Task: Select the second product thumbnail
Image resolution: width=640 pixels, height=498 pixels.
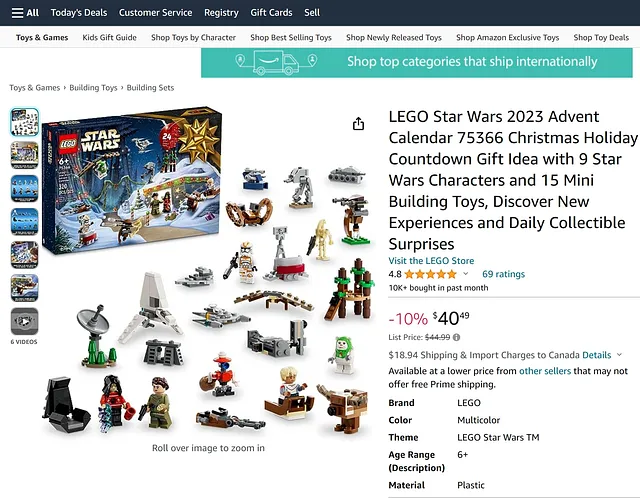Action: 24,155
